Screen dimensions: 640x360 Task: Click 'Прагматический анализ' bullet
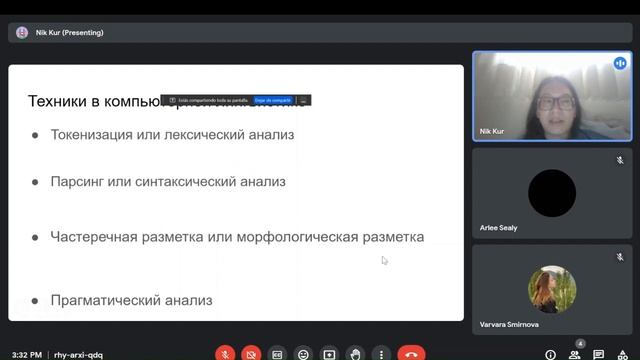tap(131, 300)
